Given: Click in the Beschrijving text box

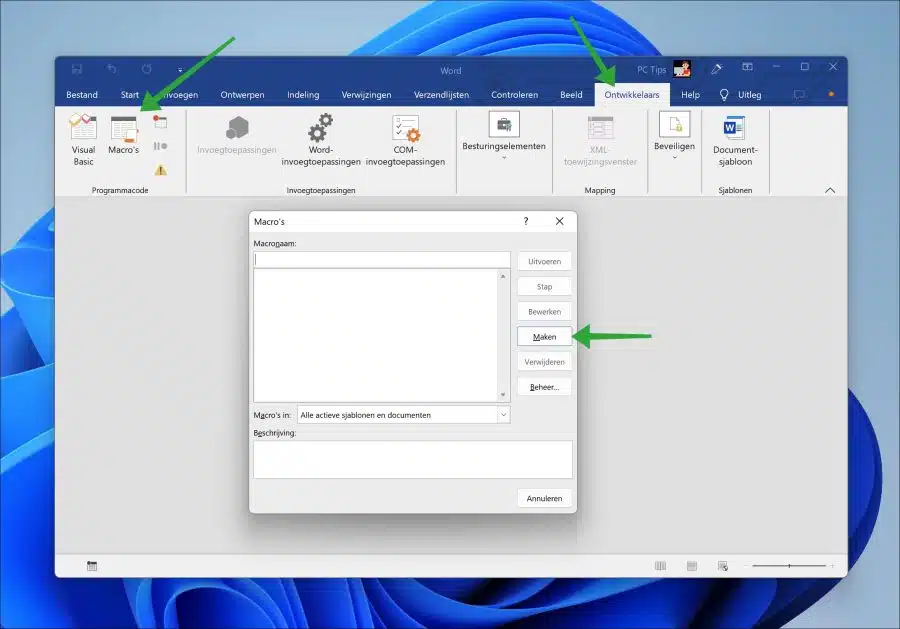Looking at the screenshot, I should coord(413,459).
